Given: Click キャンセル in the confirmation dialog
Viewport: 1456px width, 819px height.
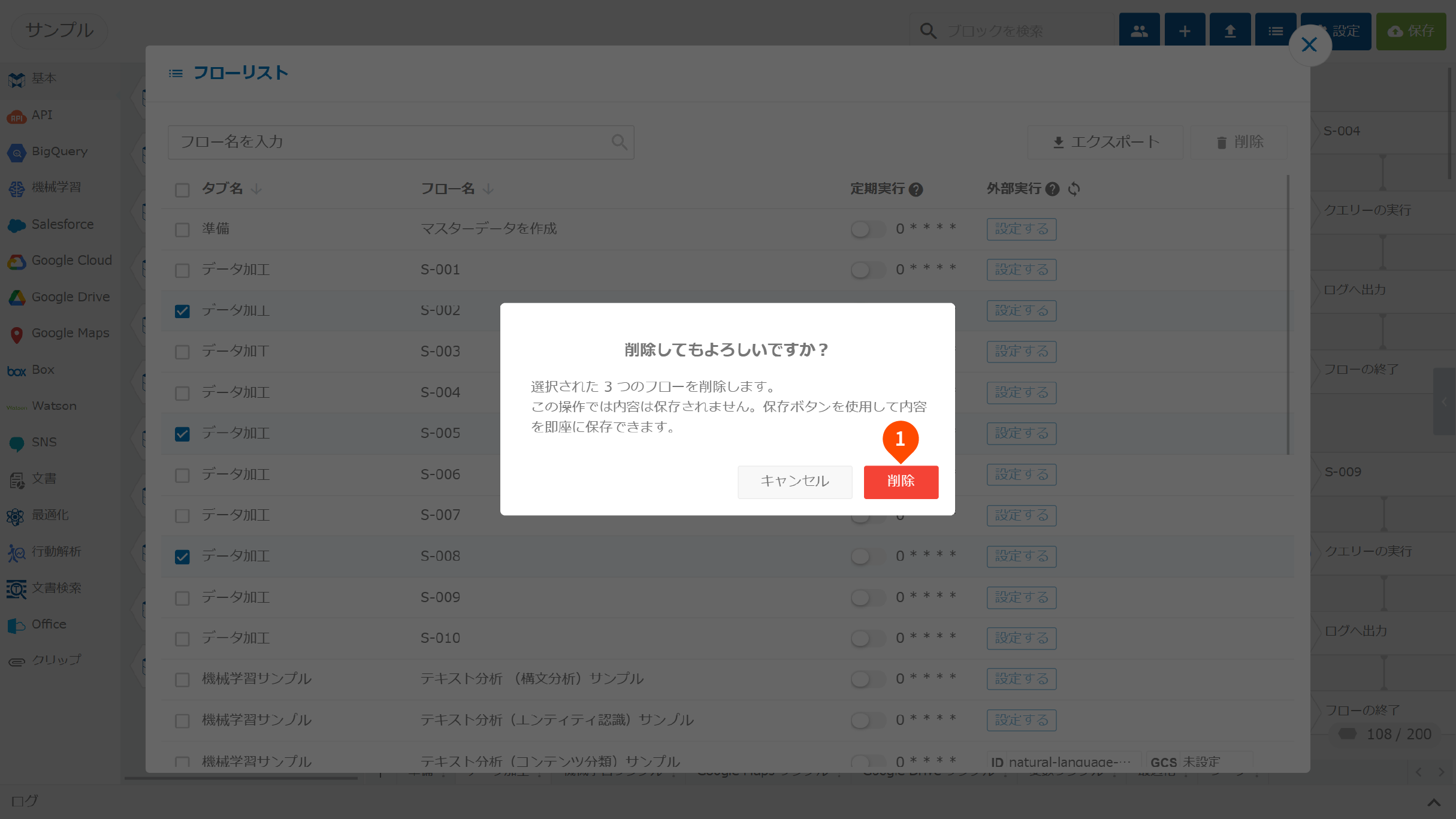Looking at the screenshot, I should tap(795, 481).
